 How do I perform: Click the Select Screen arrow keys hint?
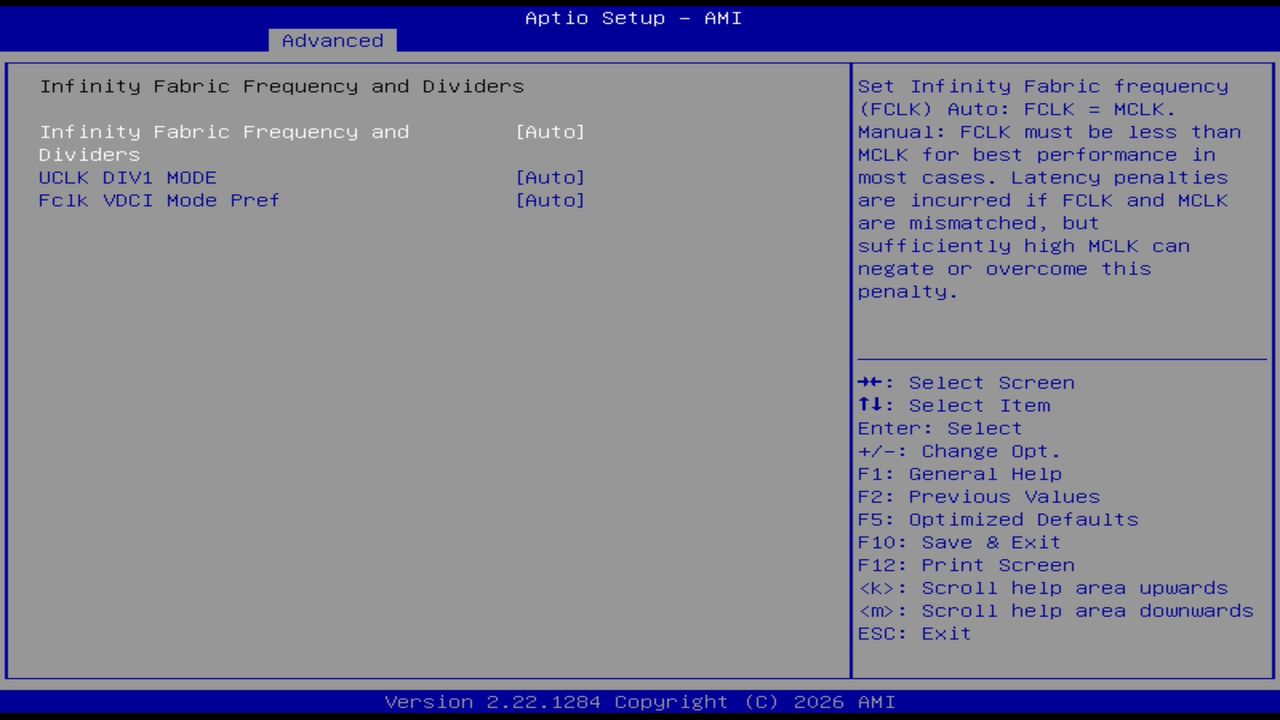tap(966, 383)
